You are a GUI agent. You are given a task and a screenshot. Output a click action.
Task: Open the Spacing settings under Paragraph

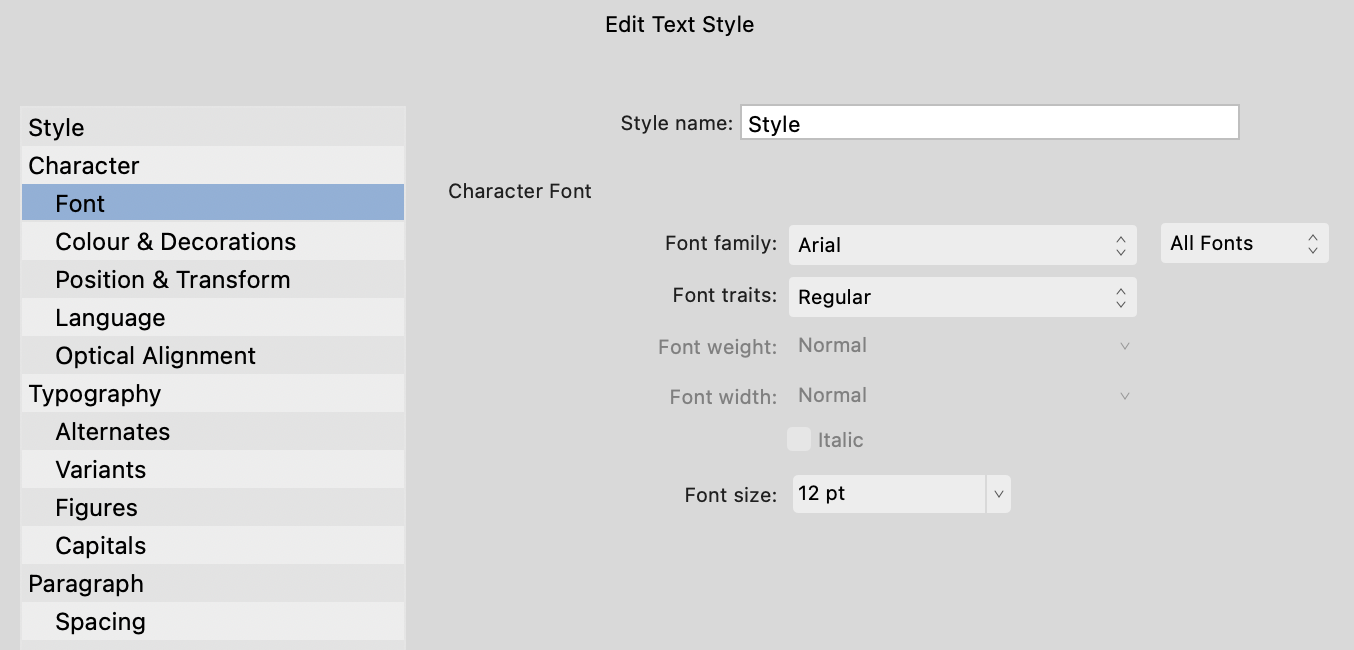pos(100,621)
